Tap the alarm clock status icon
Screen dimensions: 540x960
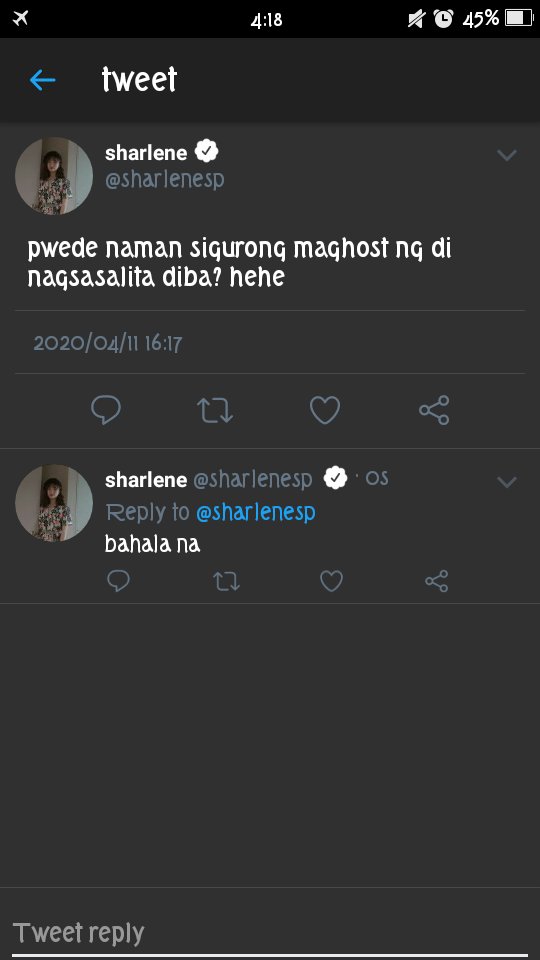443,19
